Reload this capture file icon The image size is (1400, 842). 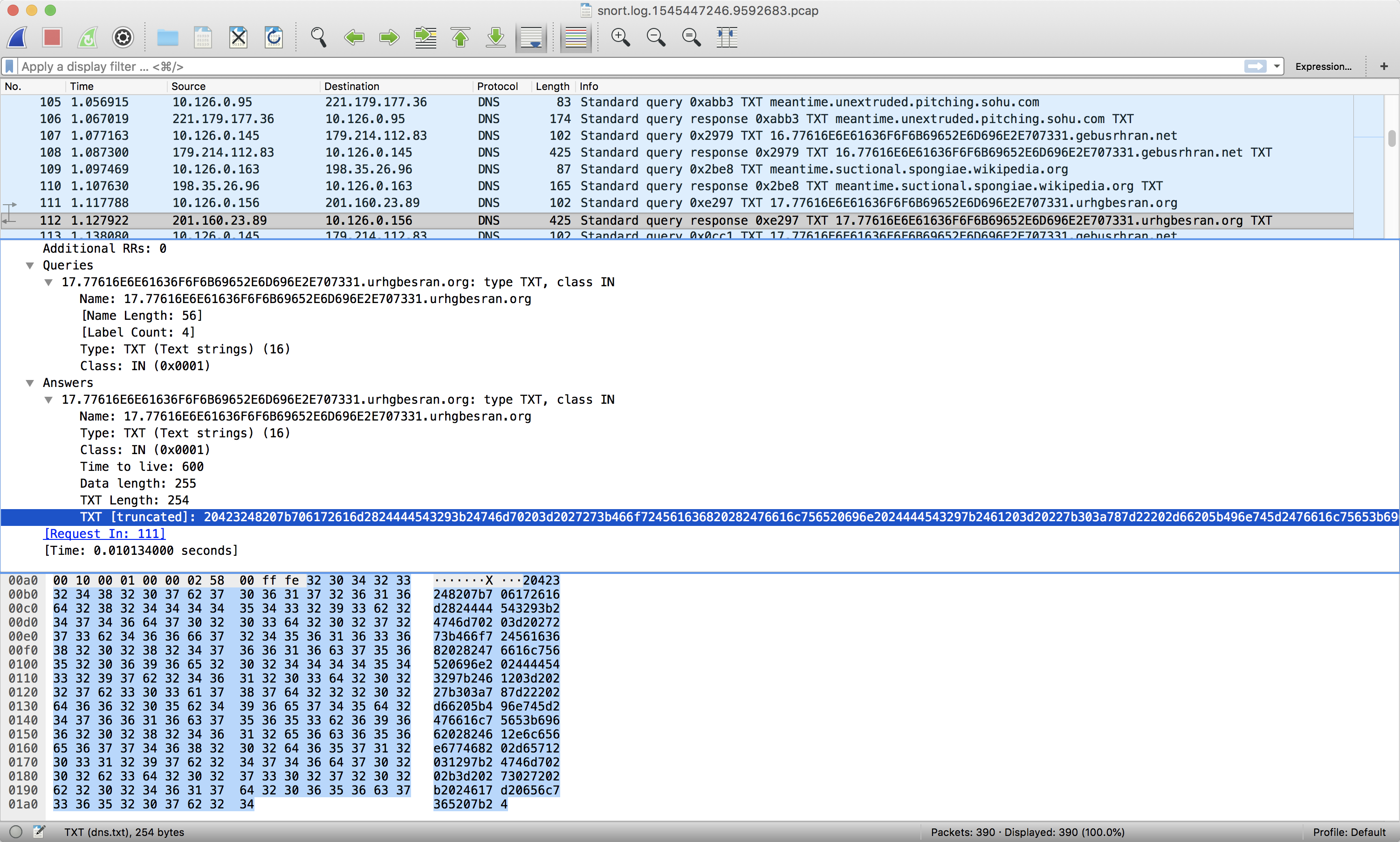274,37
